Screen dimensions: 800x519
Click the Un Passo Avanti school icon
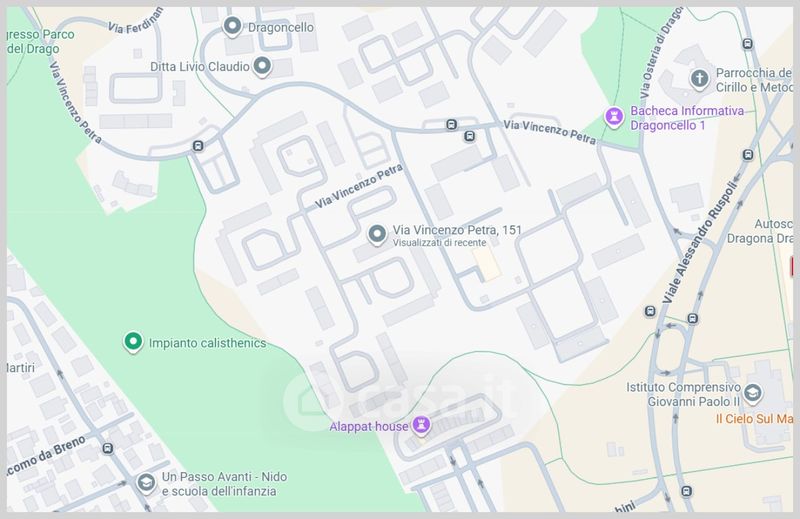click(146, 482)
